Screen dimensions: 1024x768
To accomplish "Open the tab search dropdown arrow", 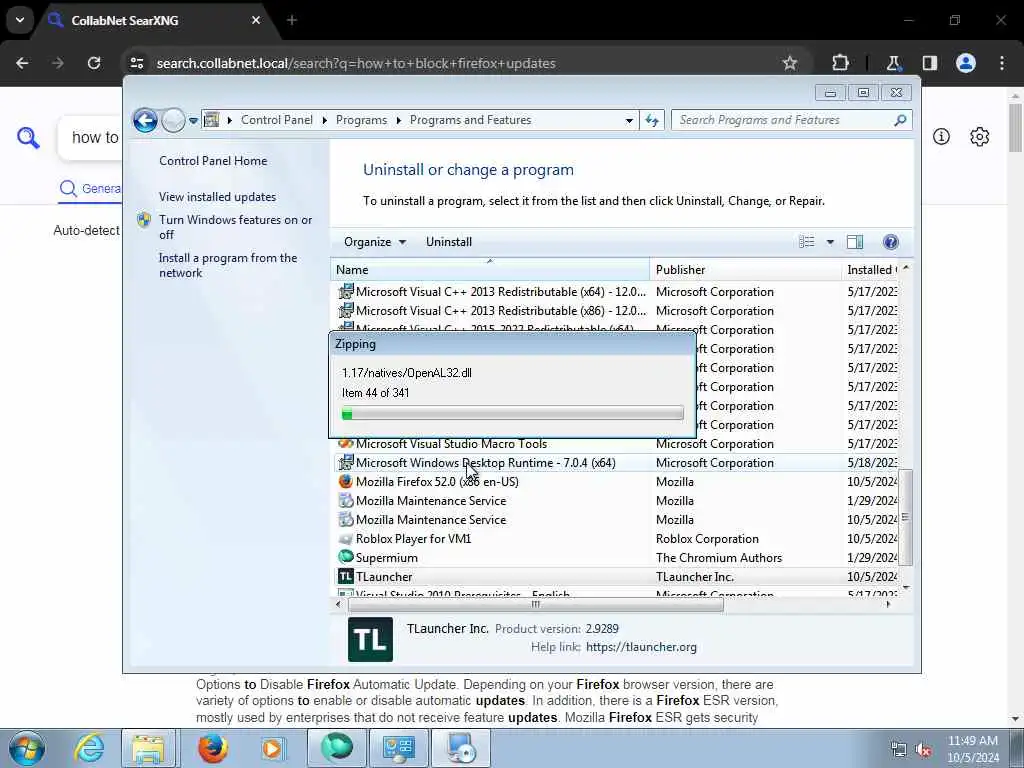I will 20,20.
